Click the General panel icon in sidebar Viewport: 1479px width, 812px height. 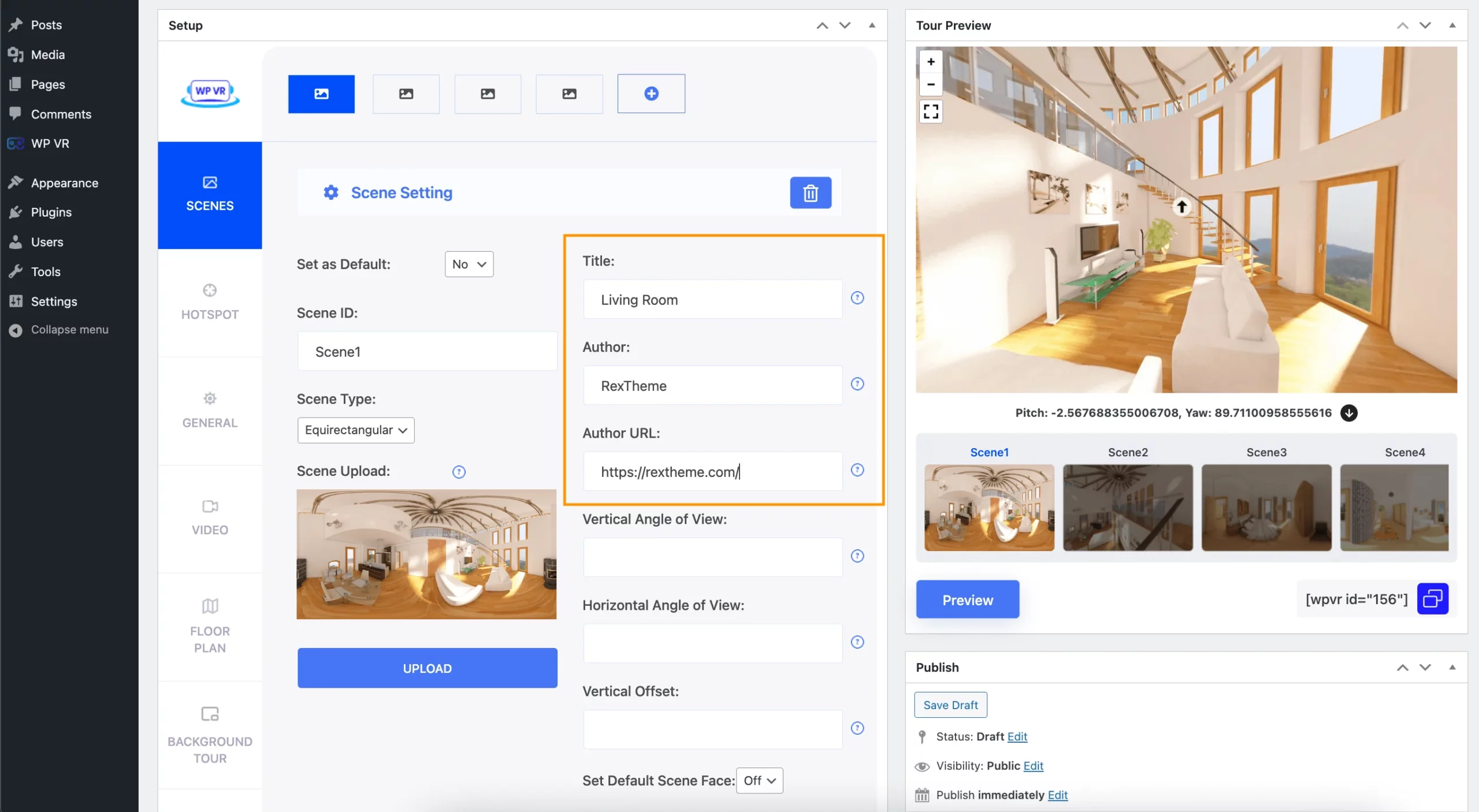210,400
